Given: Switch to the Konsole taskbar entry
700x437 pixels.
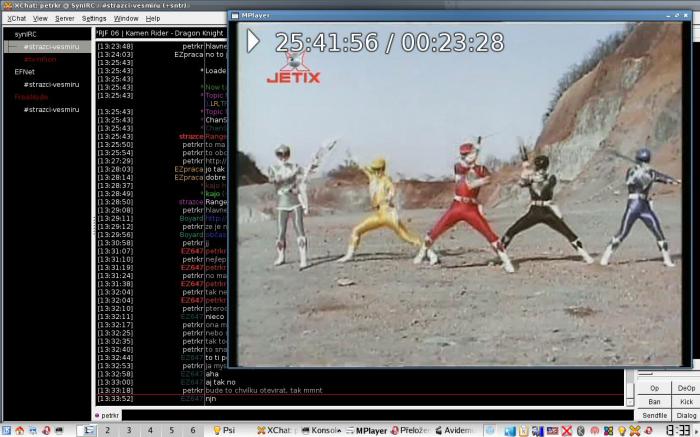Looking at the screenshot, I should (x=321, y=430).
